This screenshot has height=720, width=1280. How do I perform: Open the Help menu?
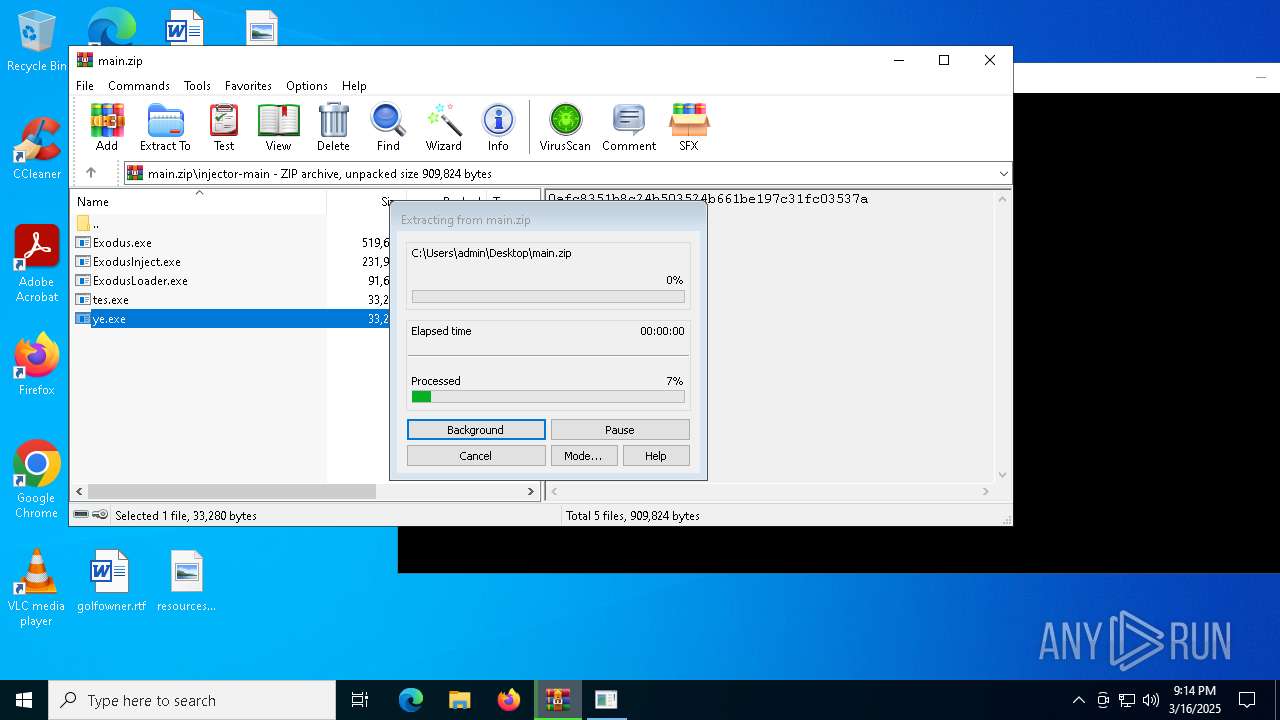[x=354, y=86]
